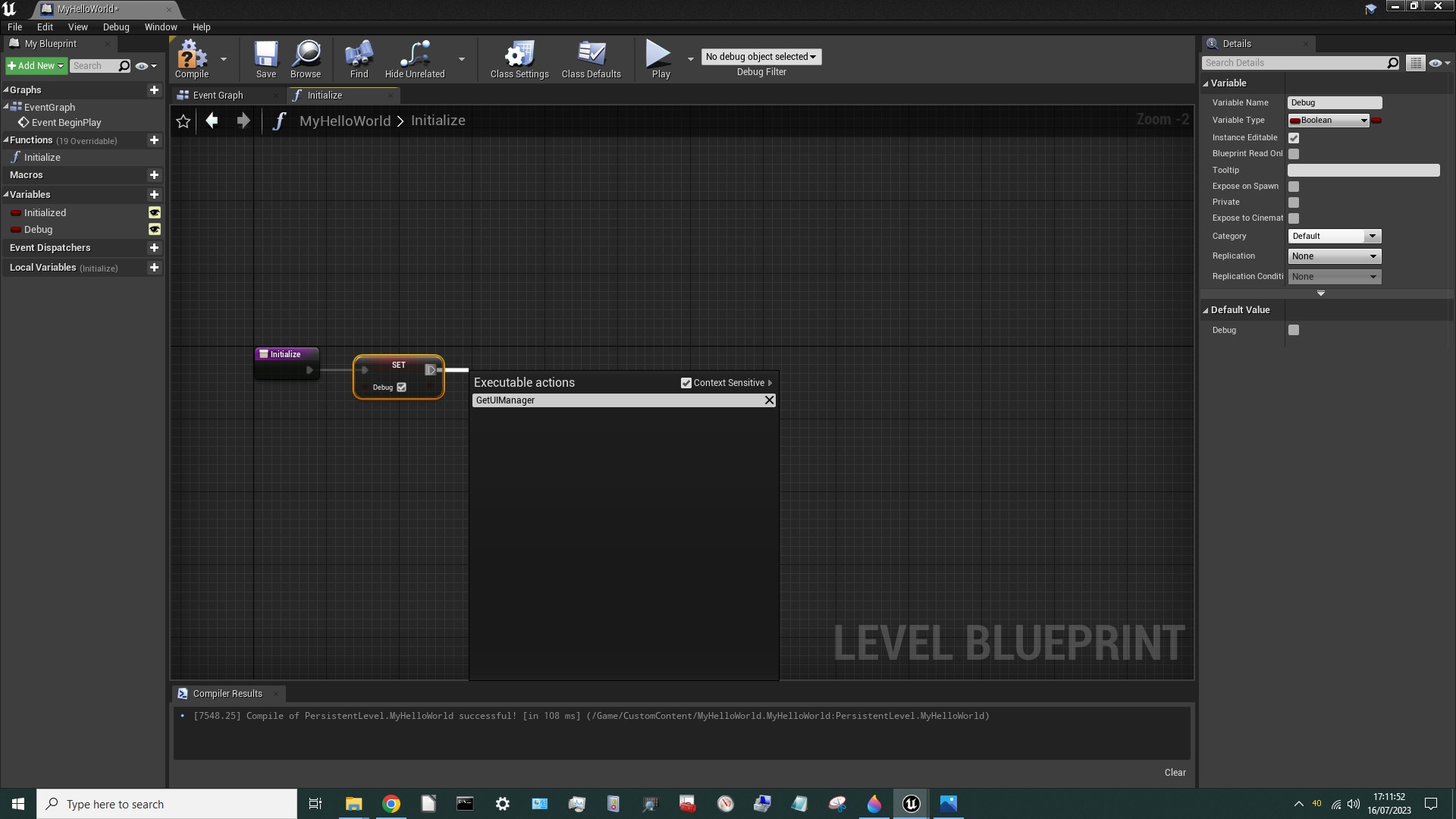Click container type pill beside Boolean

1376,121
